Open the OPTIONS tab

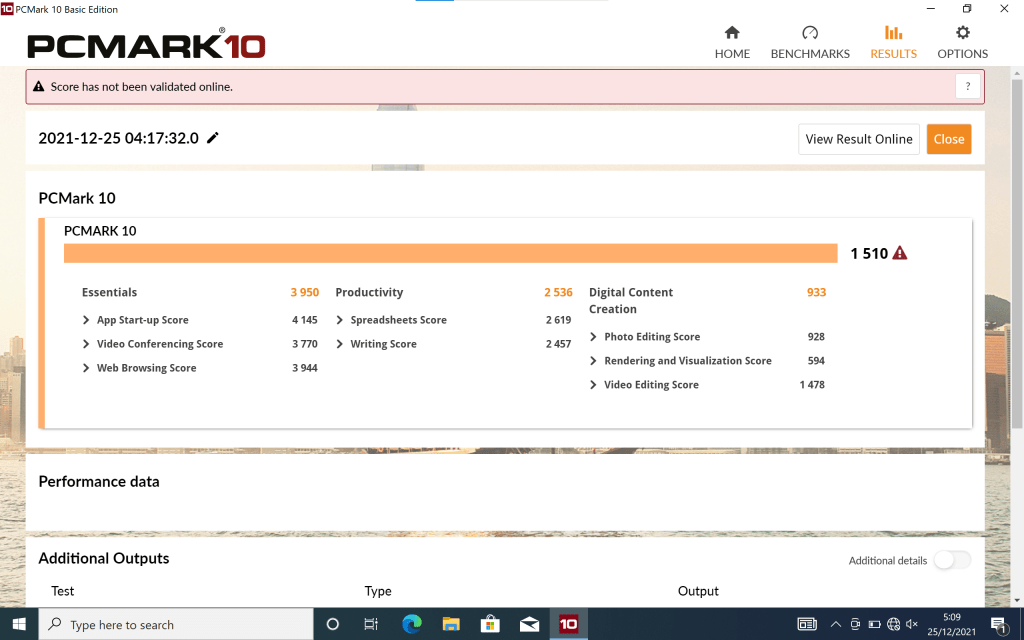(963, 42)
